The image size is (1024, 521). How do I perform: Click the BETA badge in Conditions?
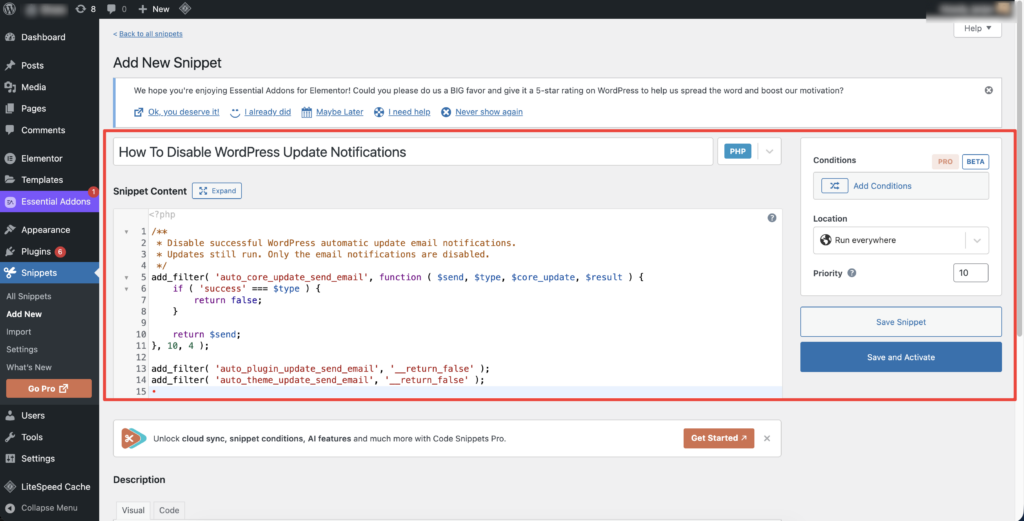point(976,161)
